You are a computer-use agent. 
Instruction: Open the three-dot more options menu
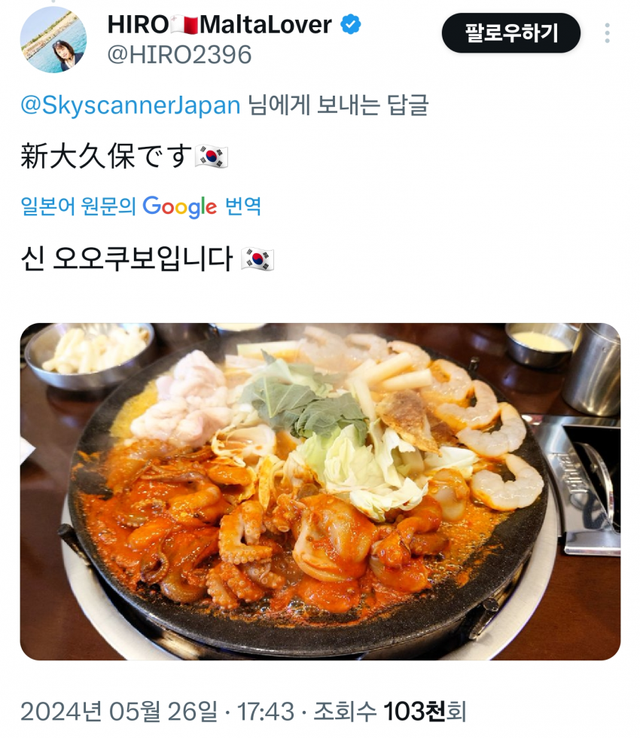pos(607,33)
